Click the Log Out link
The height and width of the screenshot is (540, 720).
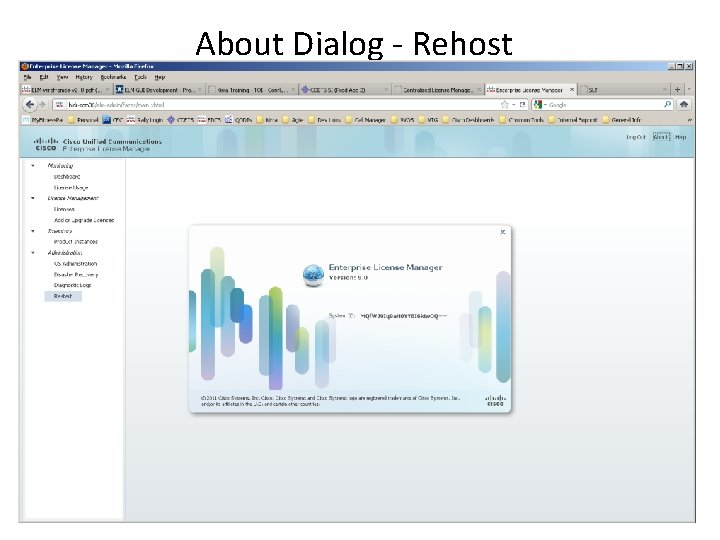click(636, 137)
